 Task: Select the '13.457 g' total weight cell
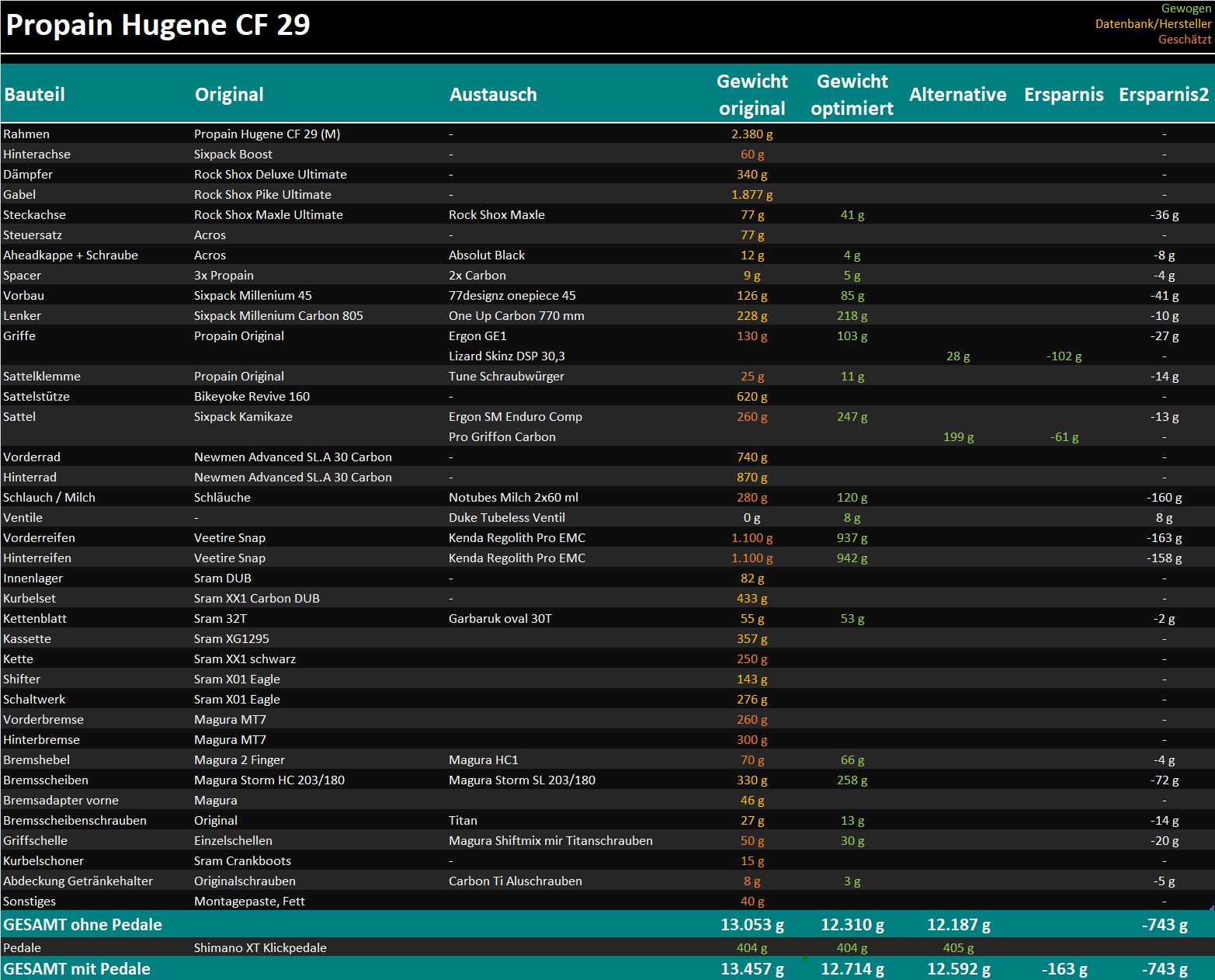click(752, 969)
